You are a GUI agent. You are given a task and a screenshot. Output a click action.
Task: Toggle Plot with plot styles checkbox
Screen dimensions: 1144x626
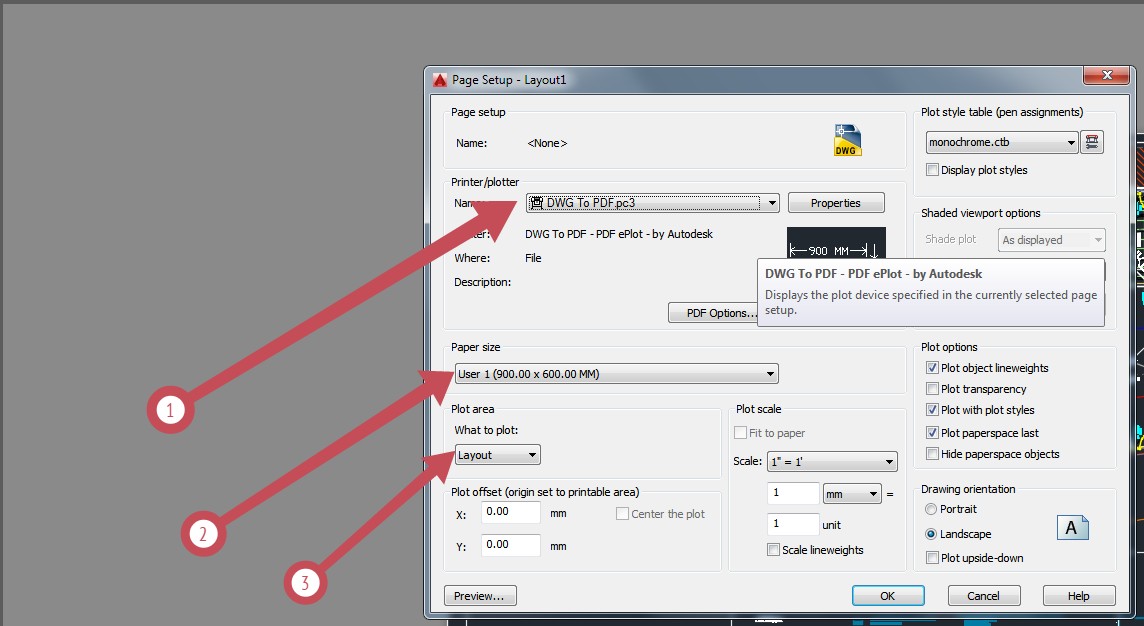point(932,410)
